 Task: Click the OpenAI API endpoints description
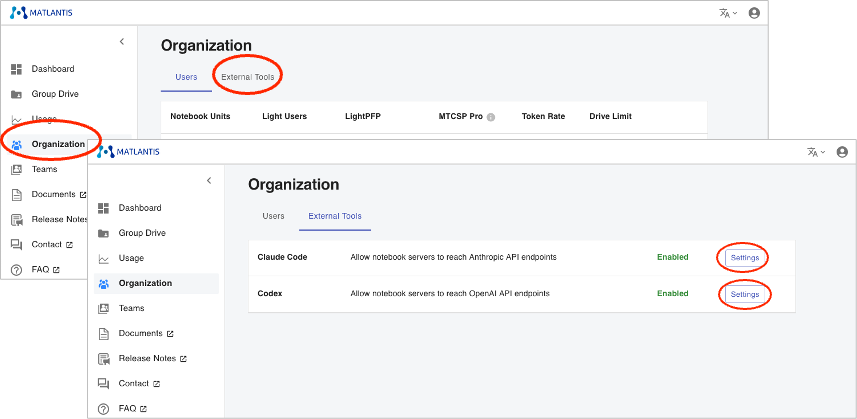tap(450, 294)
